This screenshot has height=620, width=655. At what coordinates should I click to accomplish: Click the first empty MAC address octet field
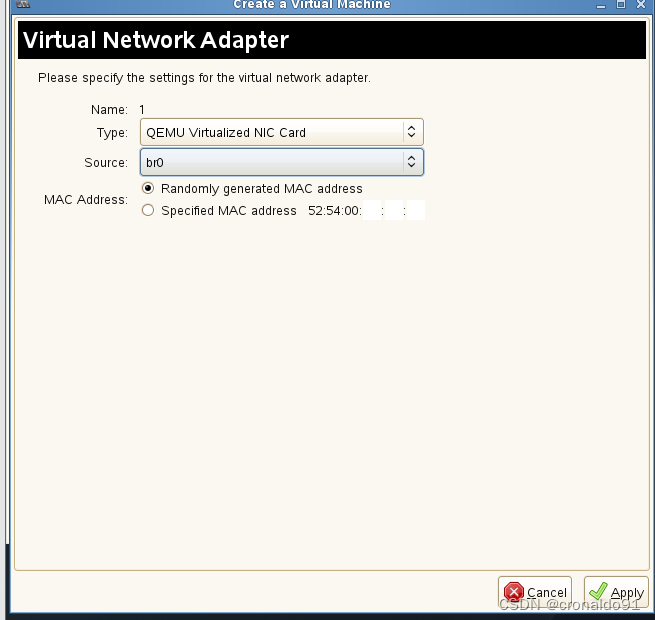(372, 210)
